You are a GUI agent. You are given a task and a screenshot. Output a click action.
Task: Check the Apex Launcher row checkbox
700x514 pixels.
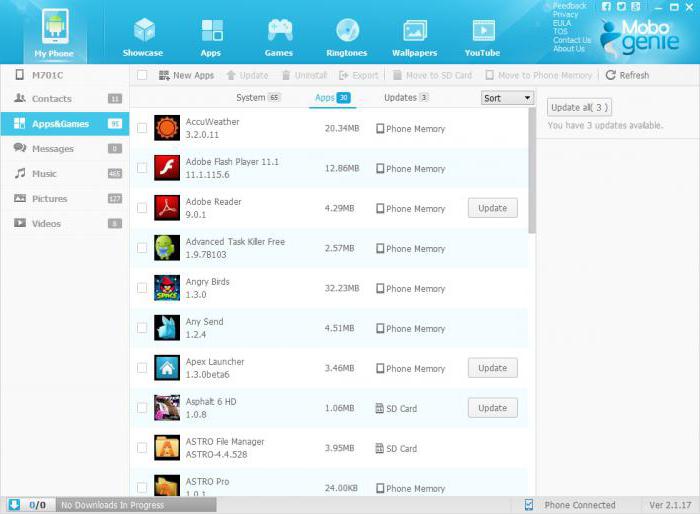coord(142,368)
